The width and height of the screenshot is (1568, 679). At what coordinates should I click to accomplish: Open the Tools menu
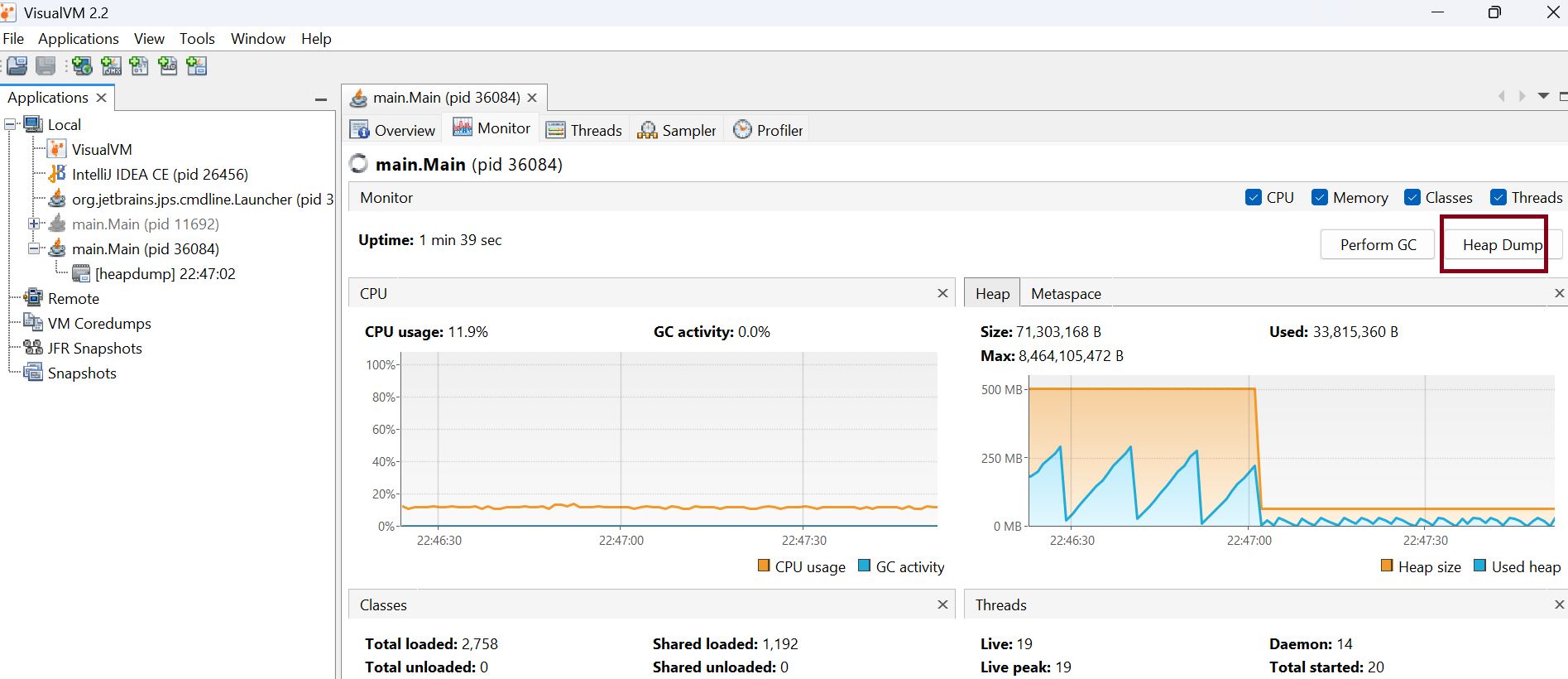(197, 39)
